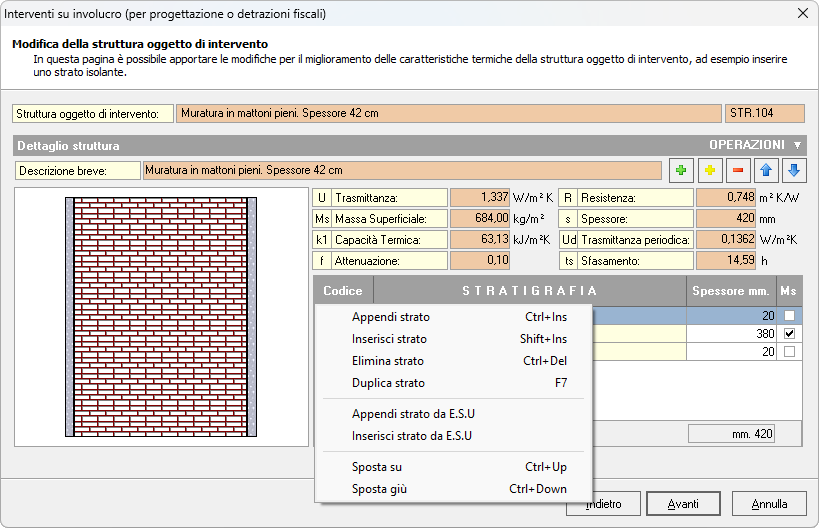Uncheck Ms checkbox on 380 mm layer
819x528 pixels.
[790, 334]
